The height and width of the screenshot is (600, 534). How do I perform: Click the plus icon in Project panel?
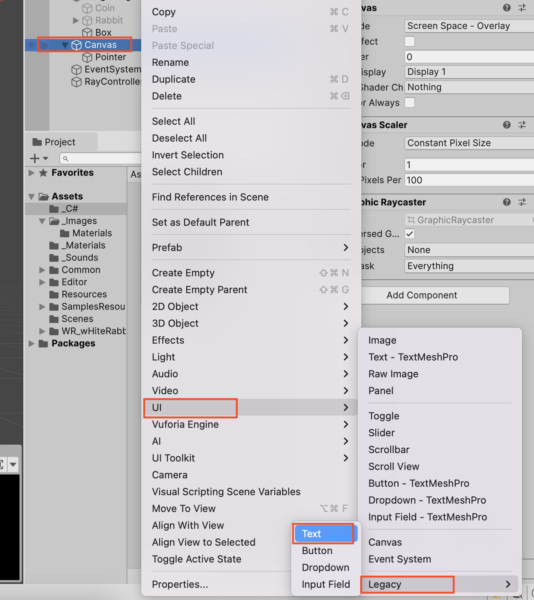(35, 158)
